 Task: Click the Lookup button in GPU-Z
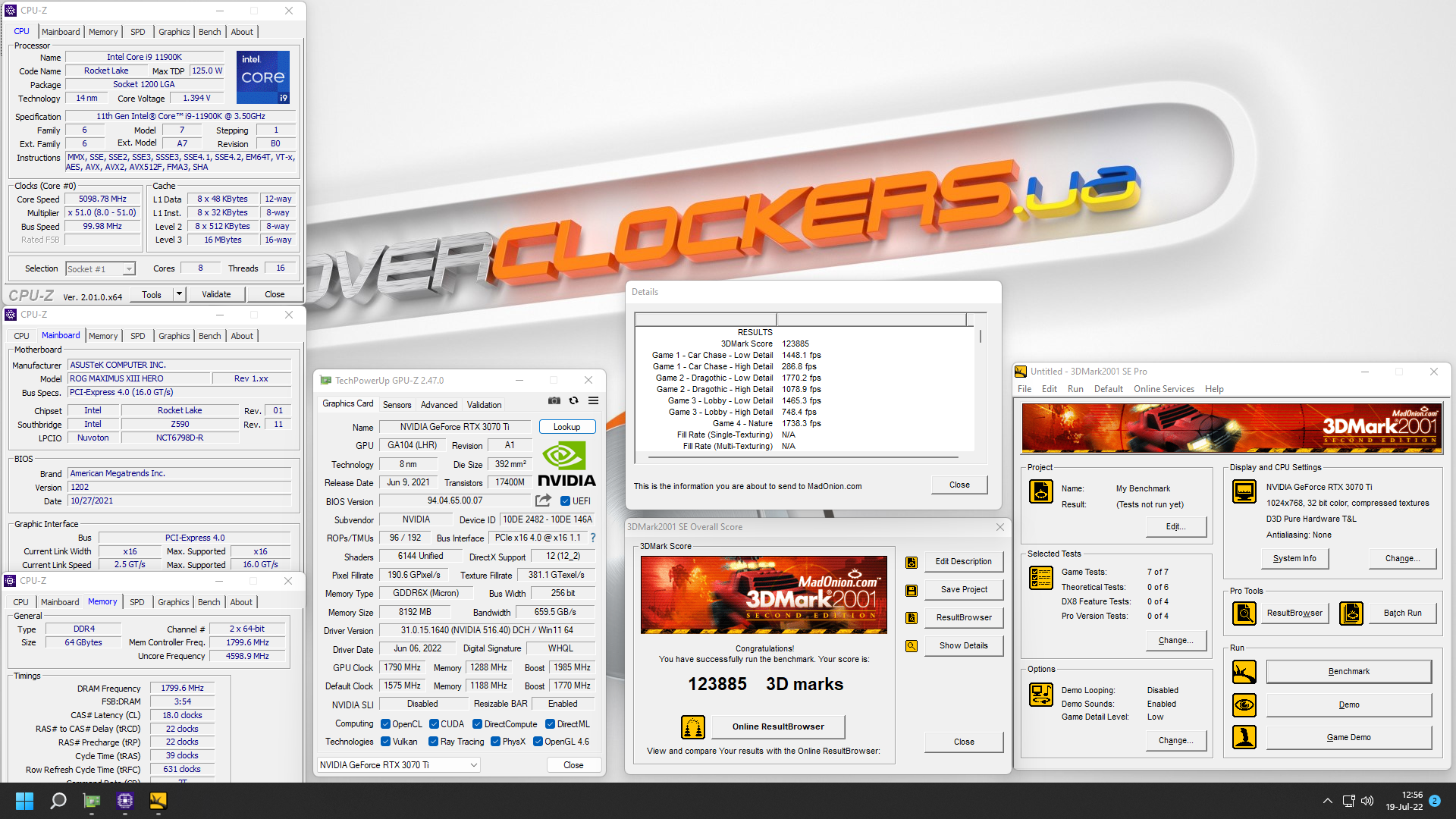click(x=567, y=427)
